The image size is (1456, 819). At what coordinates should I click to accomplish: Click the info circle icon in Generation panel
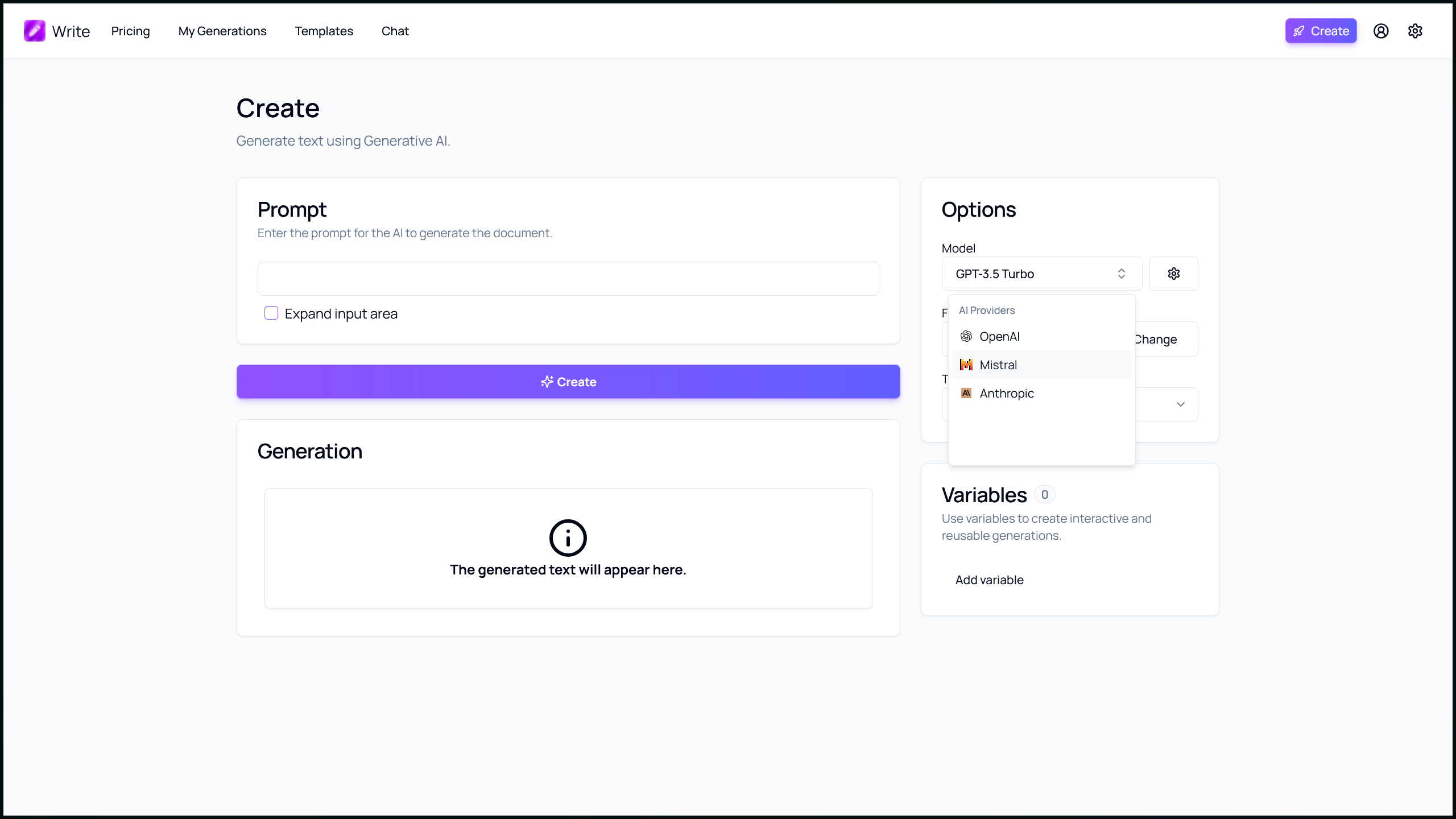pyautogui.click(x=568, y=537)
